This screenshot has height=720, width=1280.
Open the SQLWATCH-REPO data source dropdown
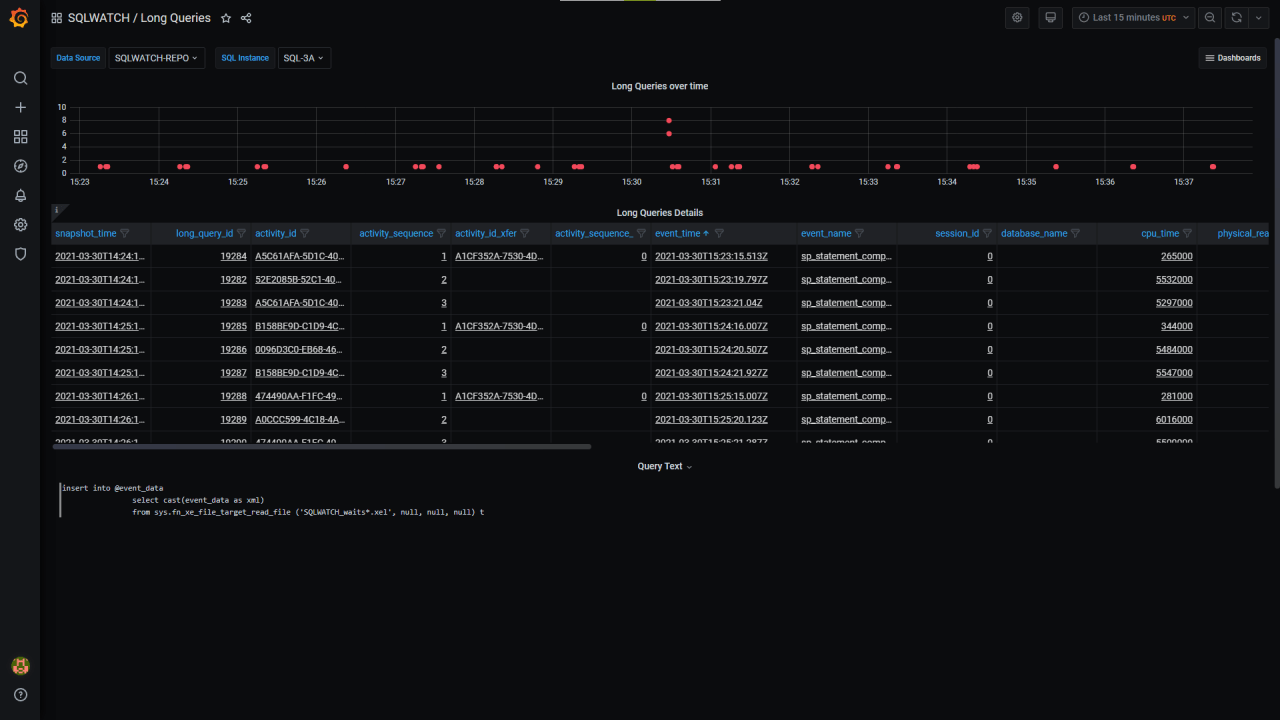tap(156, 57)
